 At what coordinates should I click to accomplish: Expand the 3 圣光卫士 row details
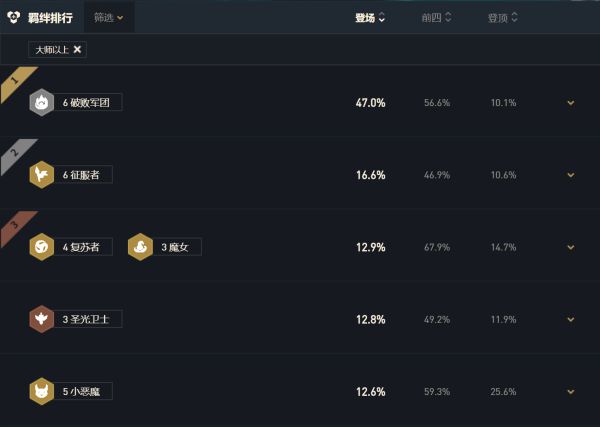[571, 319]
